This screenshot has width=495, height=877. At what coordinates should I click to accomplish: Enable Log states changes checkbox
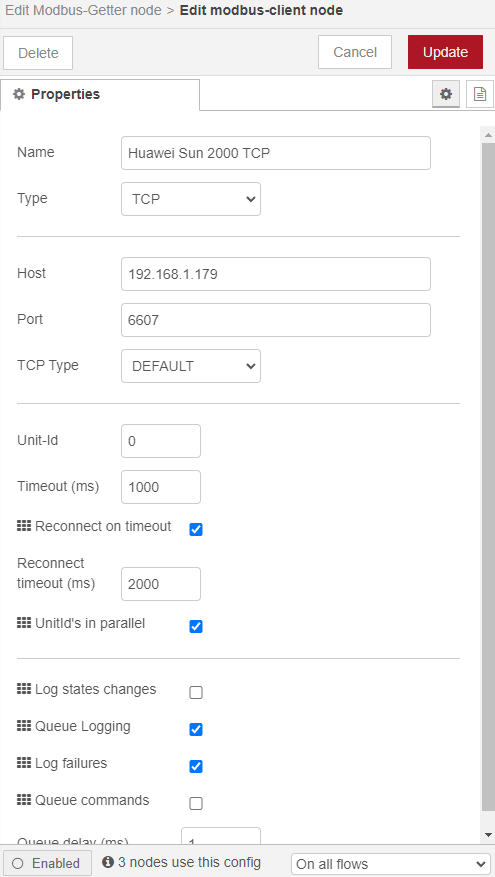[x=196, y=692]
